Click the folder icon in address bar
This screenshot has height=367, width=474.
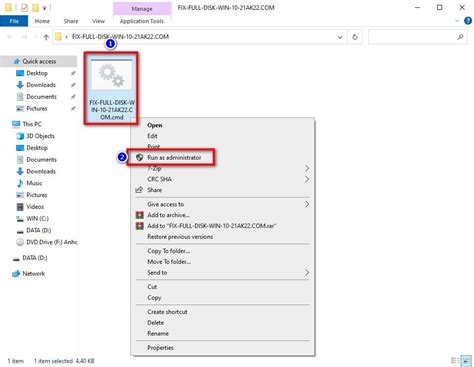[x=58, y=37]
